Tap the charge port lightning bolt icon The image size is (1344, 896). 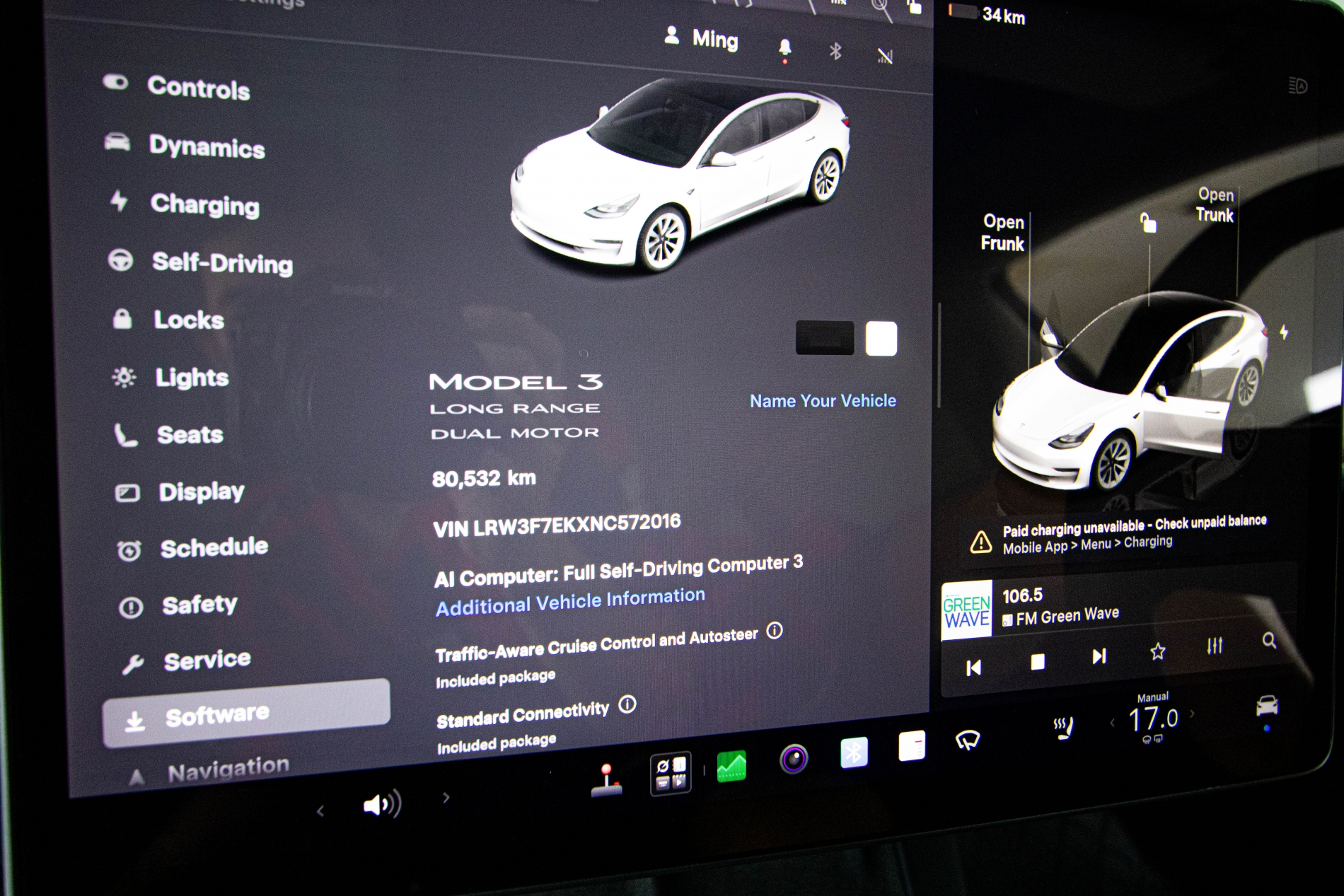point(1284,332)
